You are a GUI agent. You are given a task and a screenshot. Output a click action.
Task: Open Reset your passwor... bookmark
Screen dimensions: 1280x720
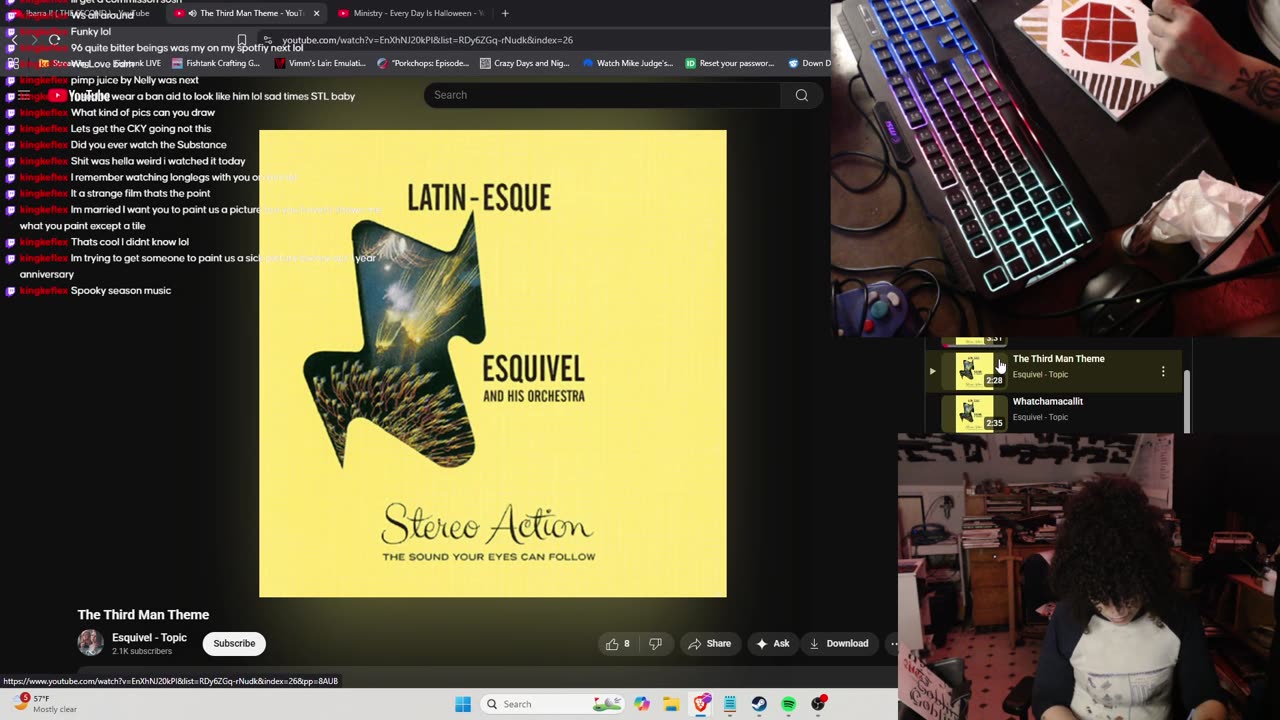tap(730, 63)
